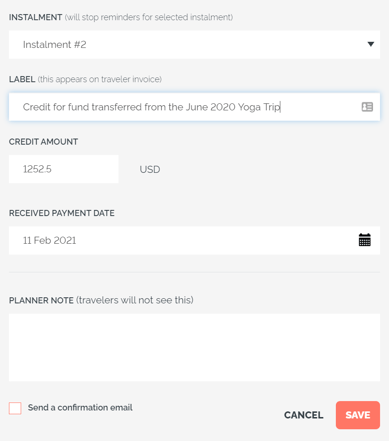This screenshot has width=389, height=441.
Task: Select the Received Payment Date field
Action: pos(194,240)
